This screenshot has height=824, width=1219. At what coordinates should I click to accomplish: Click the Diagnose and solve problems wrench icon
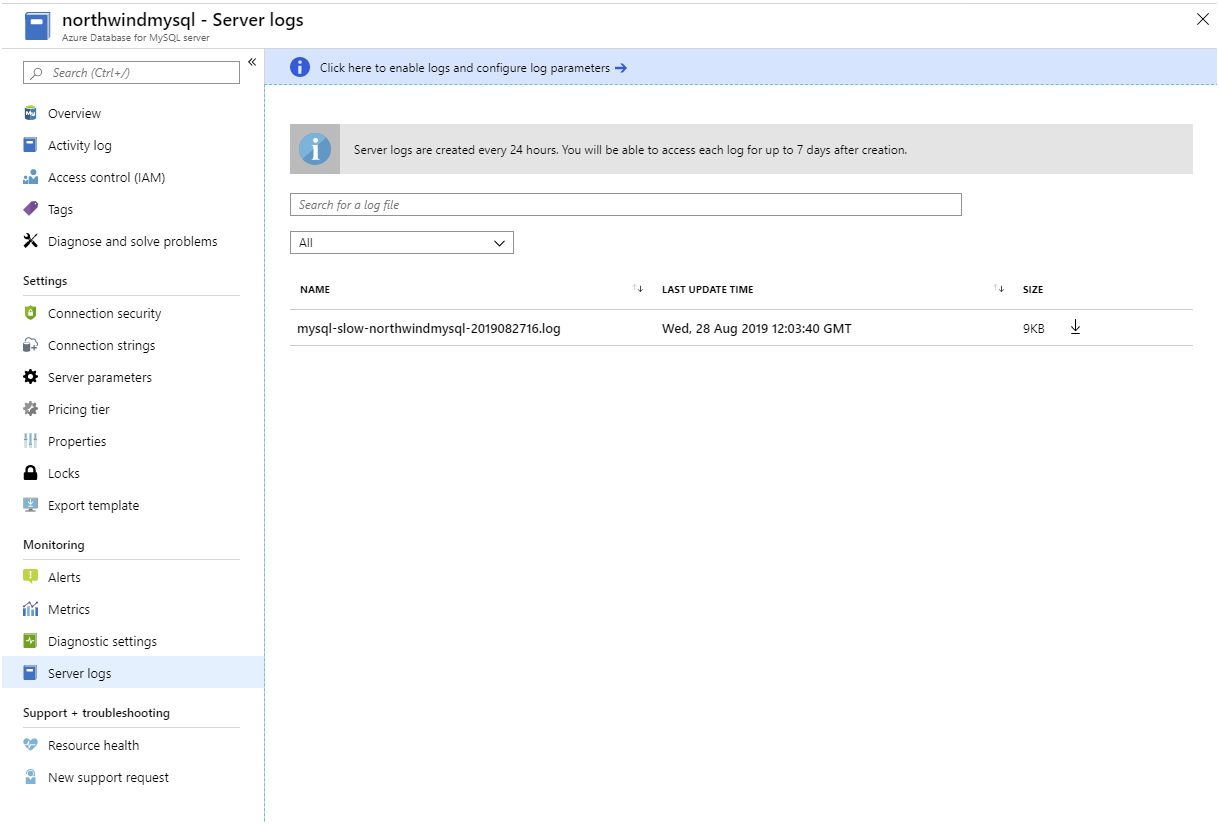tap(30, 241)
